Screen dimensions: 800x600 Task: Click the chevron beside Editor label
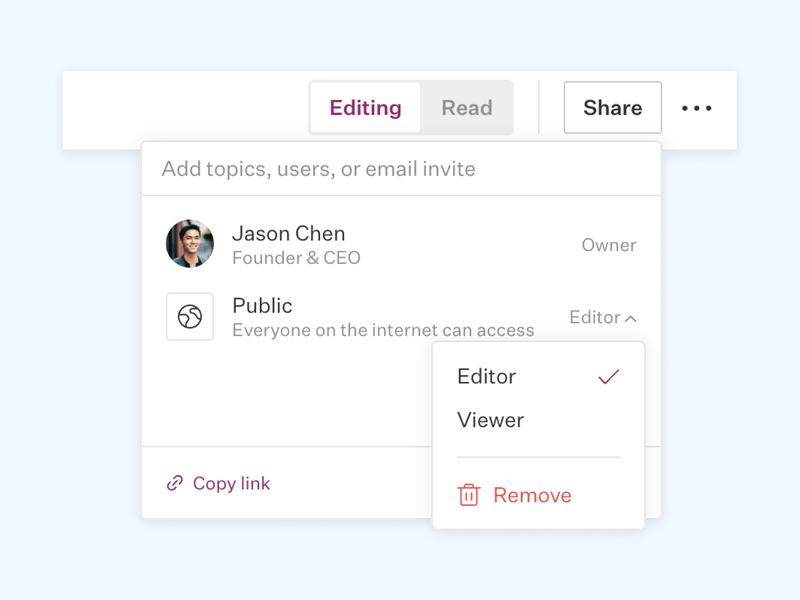[631, 316]
